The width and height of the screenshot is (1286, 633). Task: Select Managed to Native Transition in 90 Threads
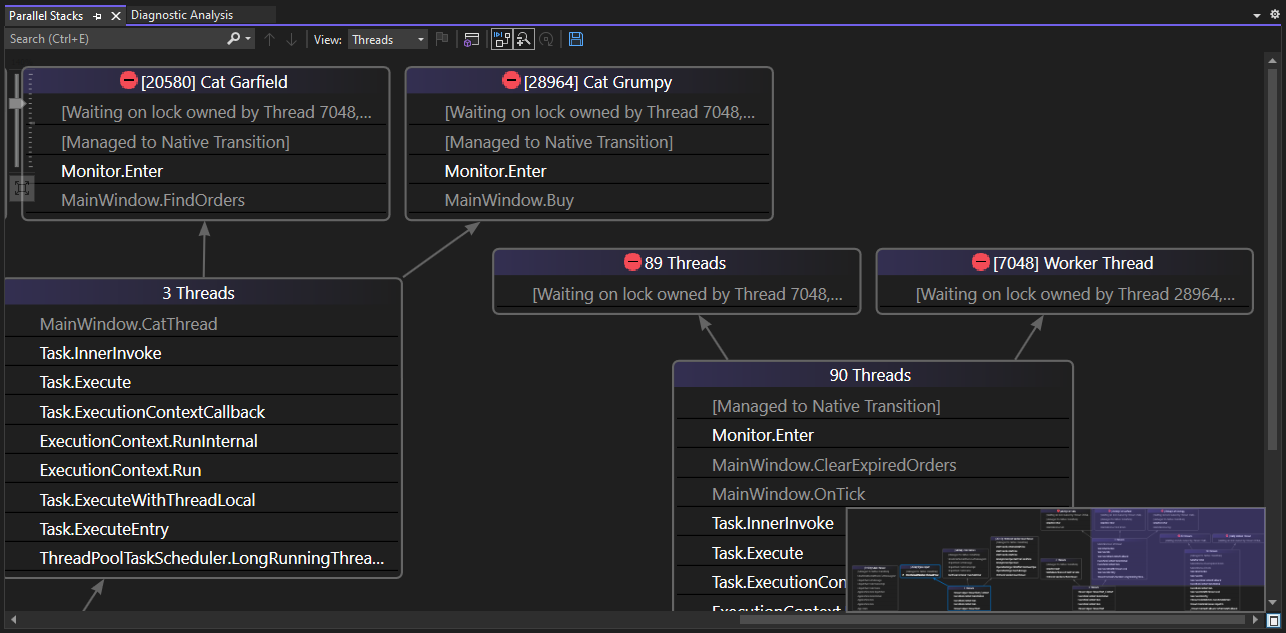click(x=873, y=406)
